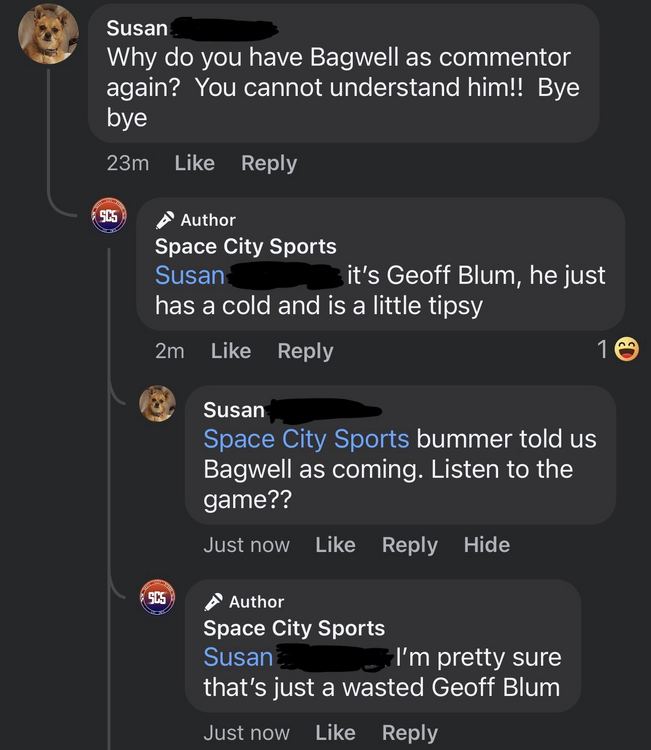Tap the pen icon beside last Author label
The image size is (651, 750).
coord(213,602)
